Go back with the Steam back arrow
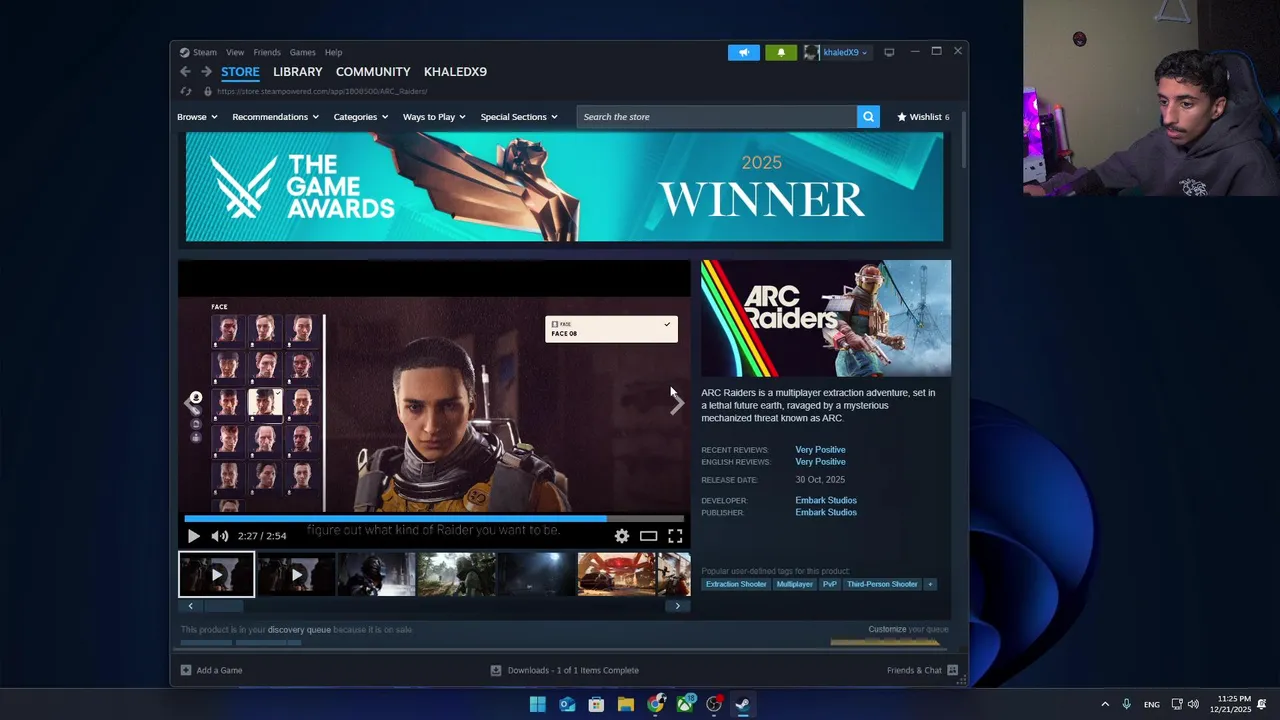Image resolution: width=1280 pixels, height=720 pixels. pyautogui.click(x=185, y=72)
